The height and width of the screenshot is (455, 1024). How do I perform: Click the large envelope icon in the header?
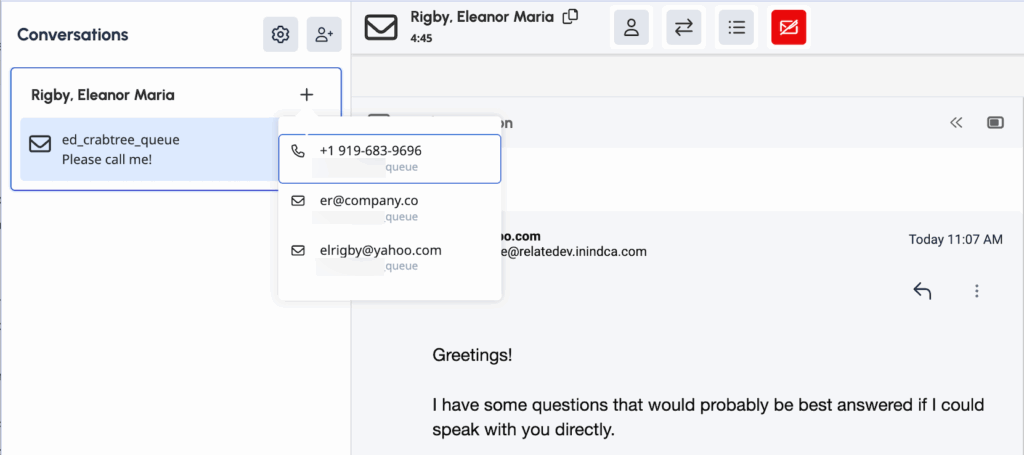click(381, 27)
